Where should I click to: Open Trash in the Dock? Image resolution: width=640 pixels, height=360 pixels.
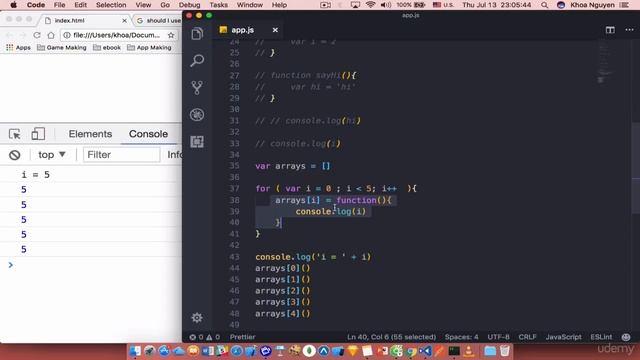pos(504,351)
